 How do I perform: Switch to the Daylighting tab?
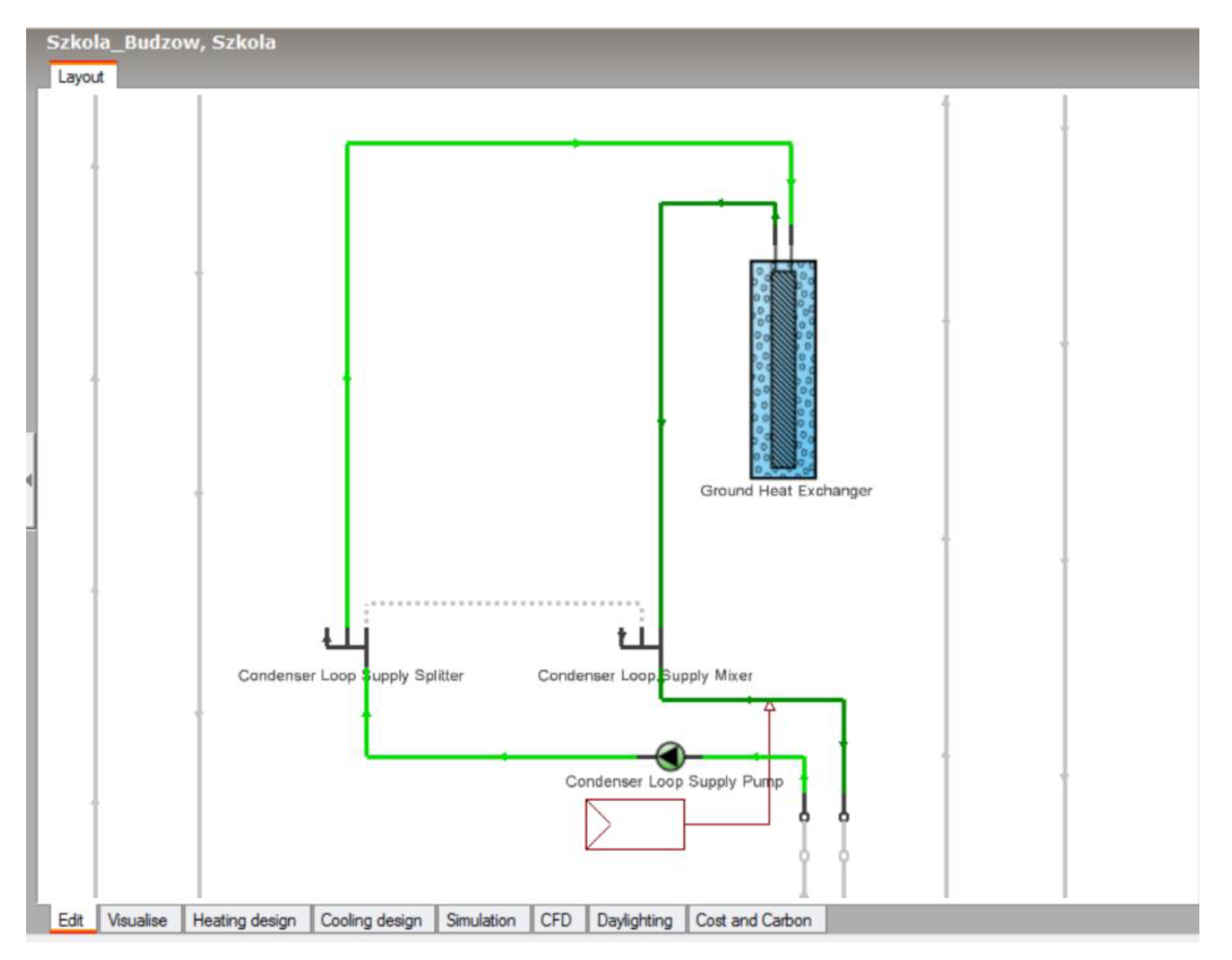point(635,920)
